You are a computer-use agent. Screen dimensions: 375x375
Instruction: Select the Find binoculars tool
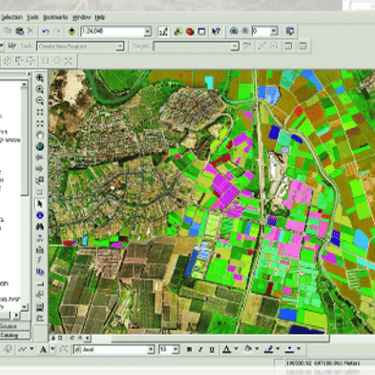pyautogui.click(x=40, y=227)
